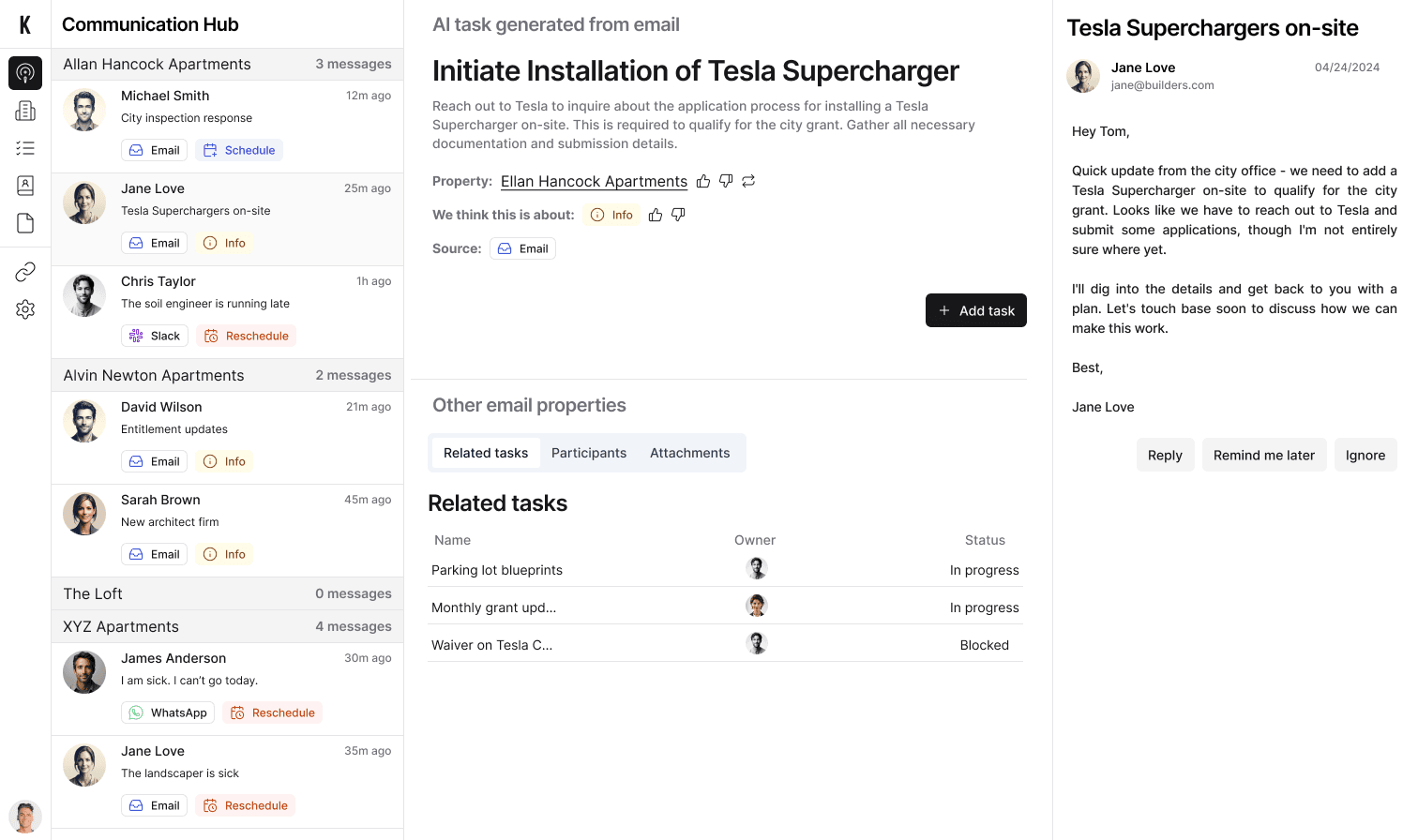Open Chris Taylor's avatar in message list
This screenshot has height=840, width=1418.
84,295
